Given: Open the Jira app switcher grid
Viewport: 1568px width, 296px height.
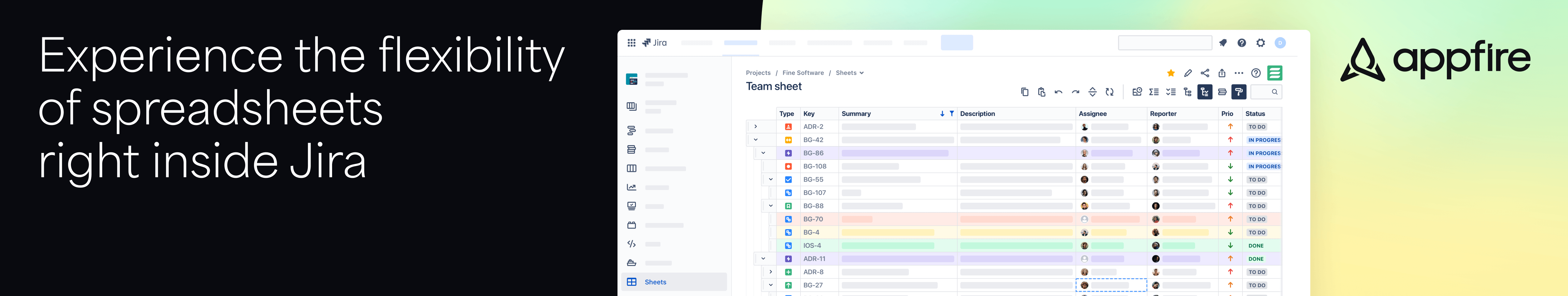Looking at the screenshot, I should click(x=631, y=43).
